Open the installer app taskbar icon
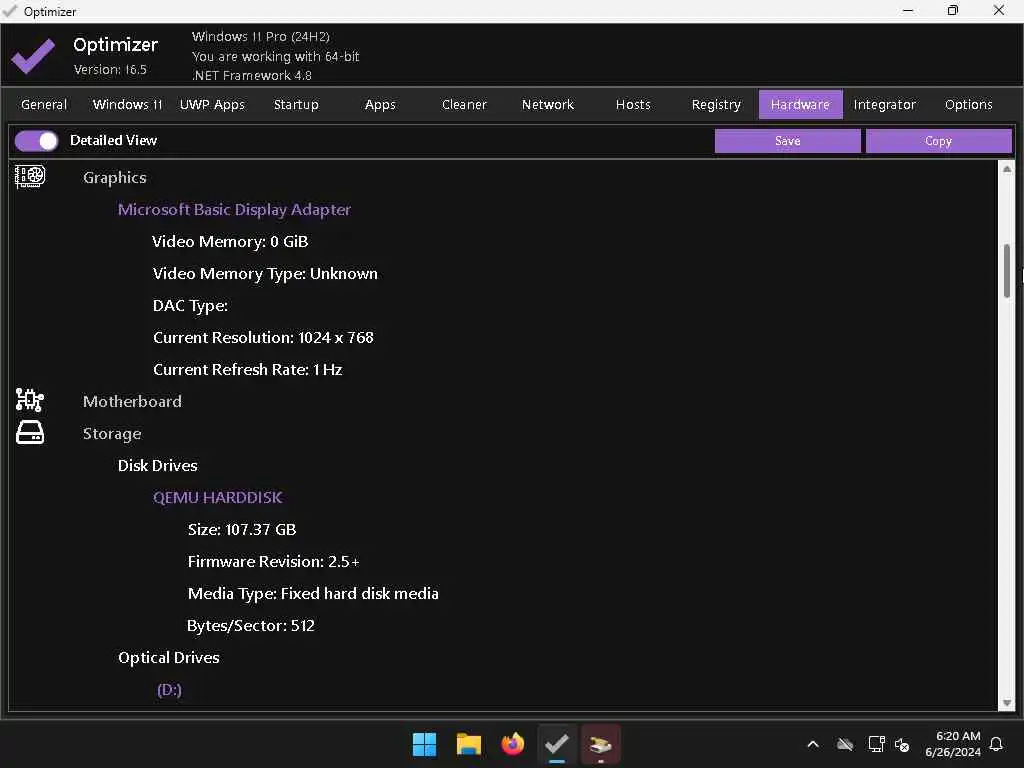Screen dimensions: 1024x768 coord(600,744)
